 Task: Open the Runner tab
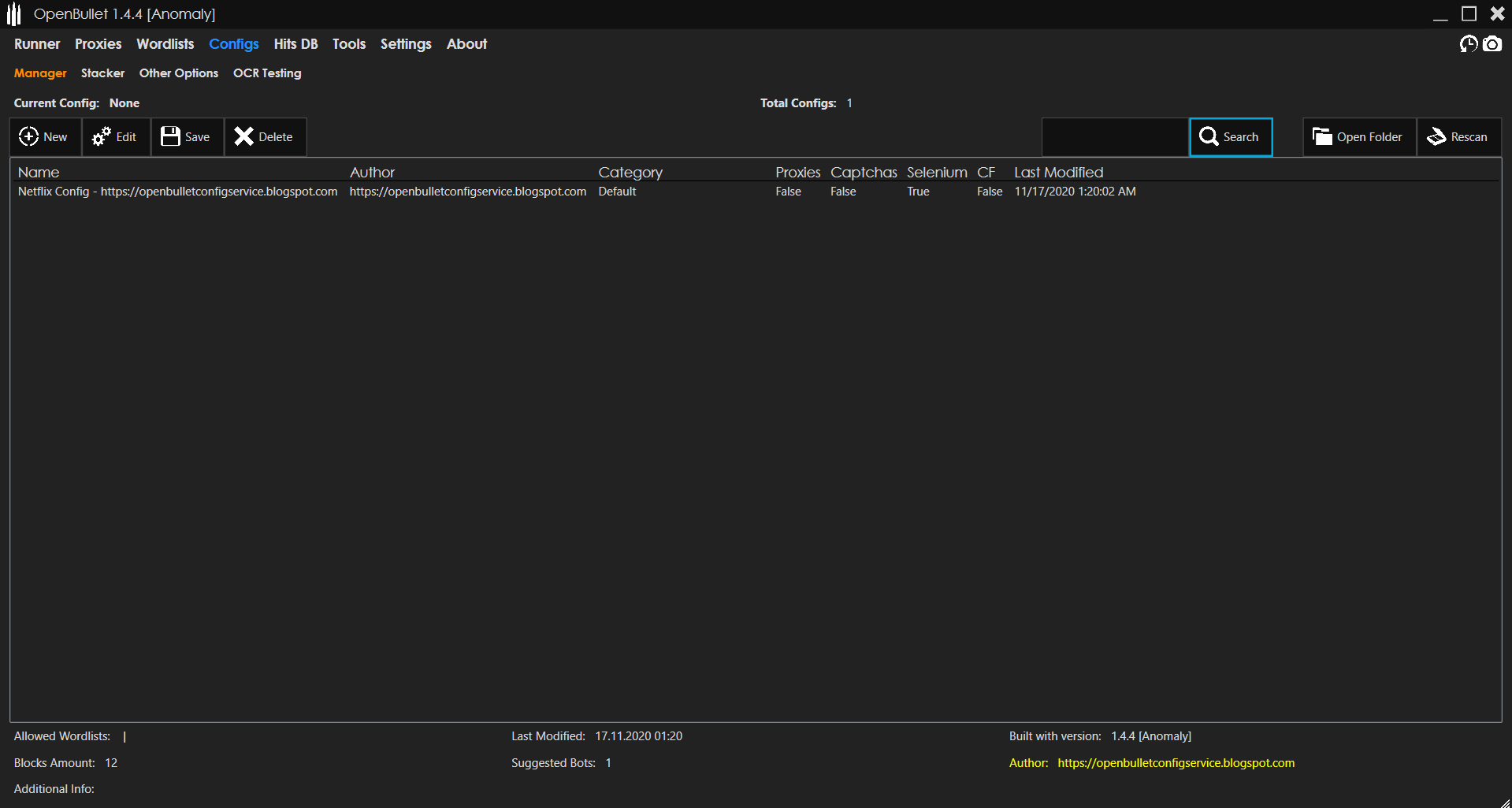37,44
